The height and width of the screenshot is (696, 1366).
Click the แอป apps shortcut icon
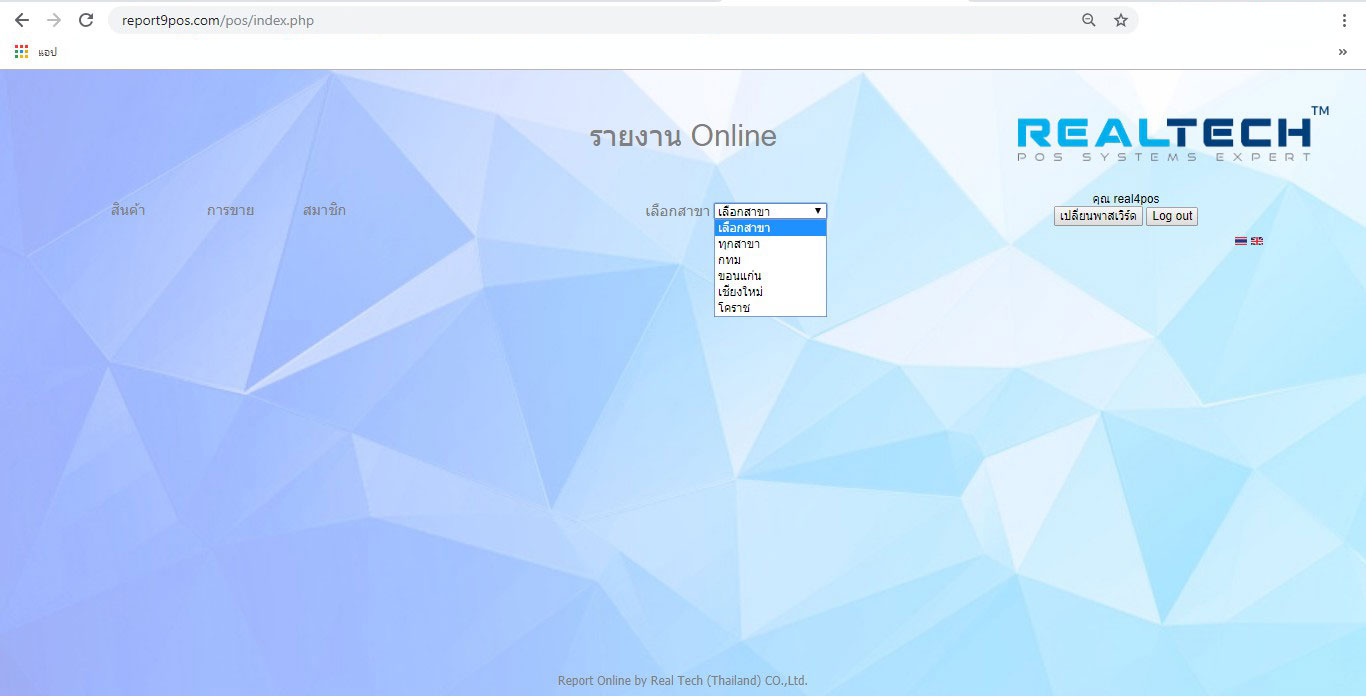click(20, 51)
